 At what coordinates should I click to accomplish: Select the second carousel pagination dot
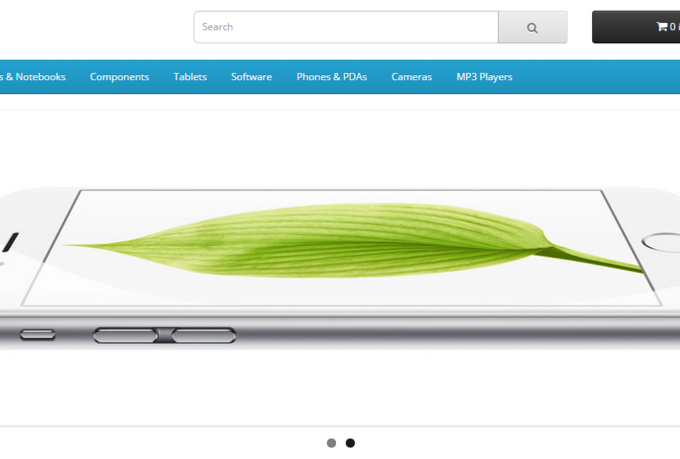[x=350, y=443]
